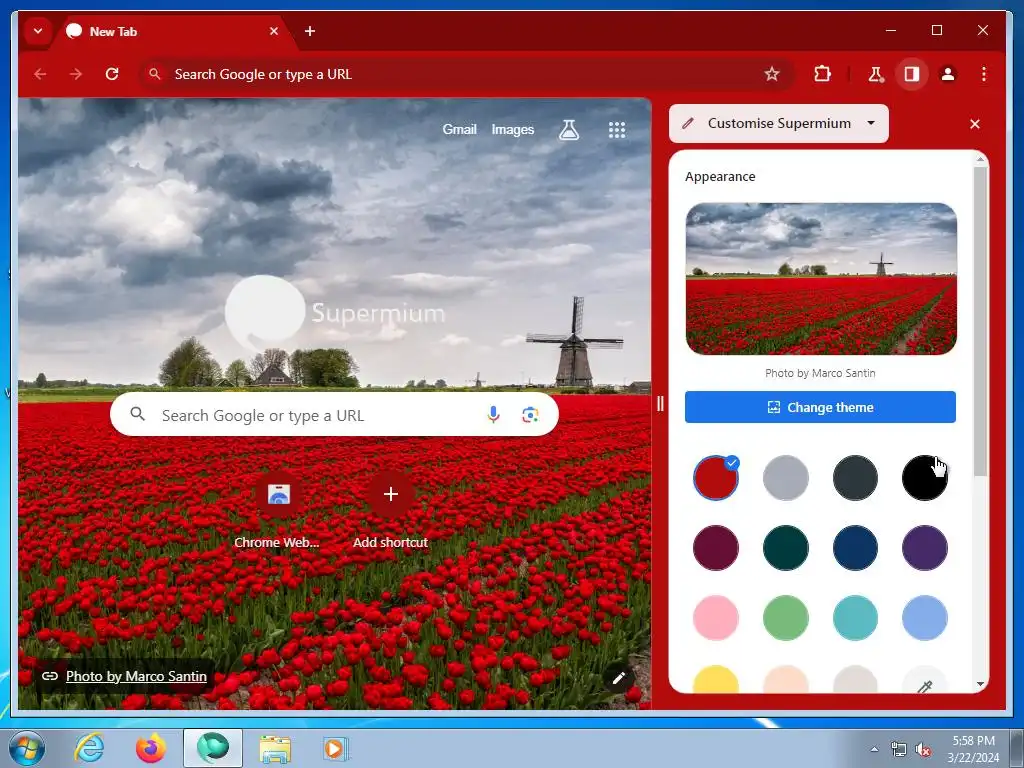Select the dark teal color swatch
Screen dimensions: 1024x768
[x=786, y=548]
